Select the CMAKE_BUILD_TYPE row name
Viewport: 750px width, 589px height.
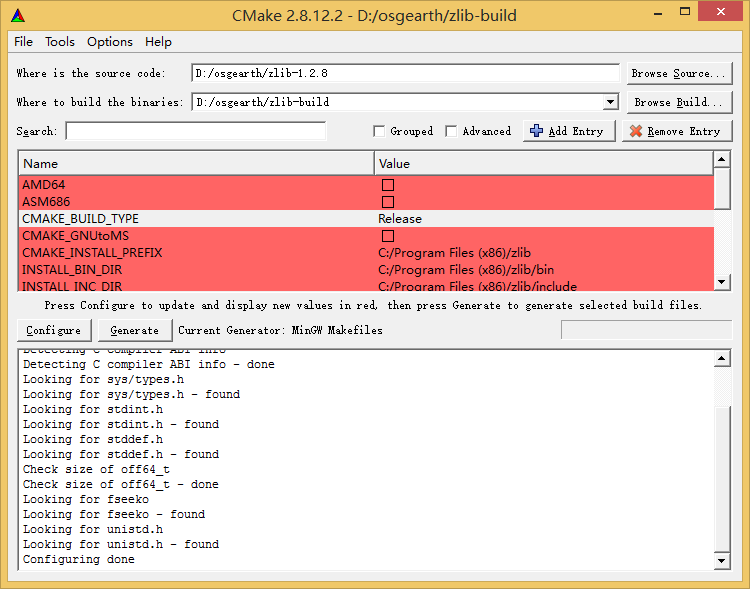80,219
